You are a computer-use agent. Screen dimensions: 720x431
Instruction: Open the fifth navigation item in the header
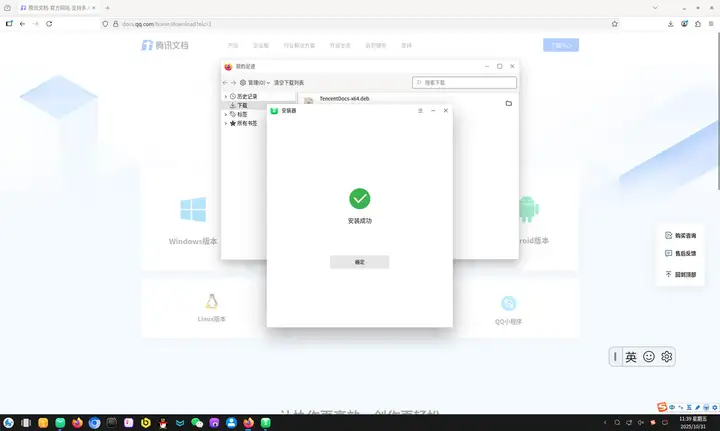[x=376, y=45]
